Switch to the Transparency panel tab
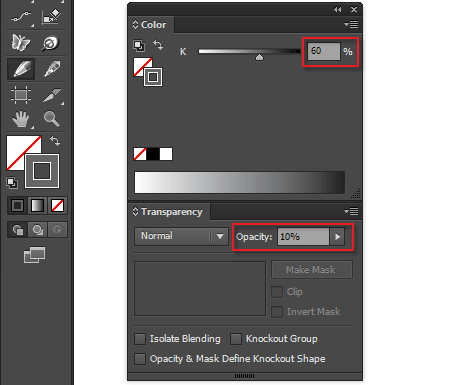 coord(172,212)
